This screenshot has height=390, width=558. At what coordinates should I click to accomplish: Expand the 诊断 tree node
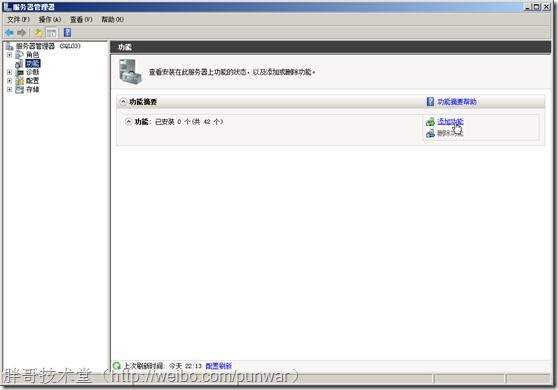coord(9,72)
